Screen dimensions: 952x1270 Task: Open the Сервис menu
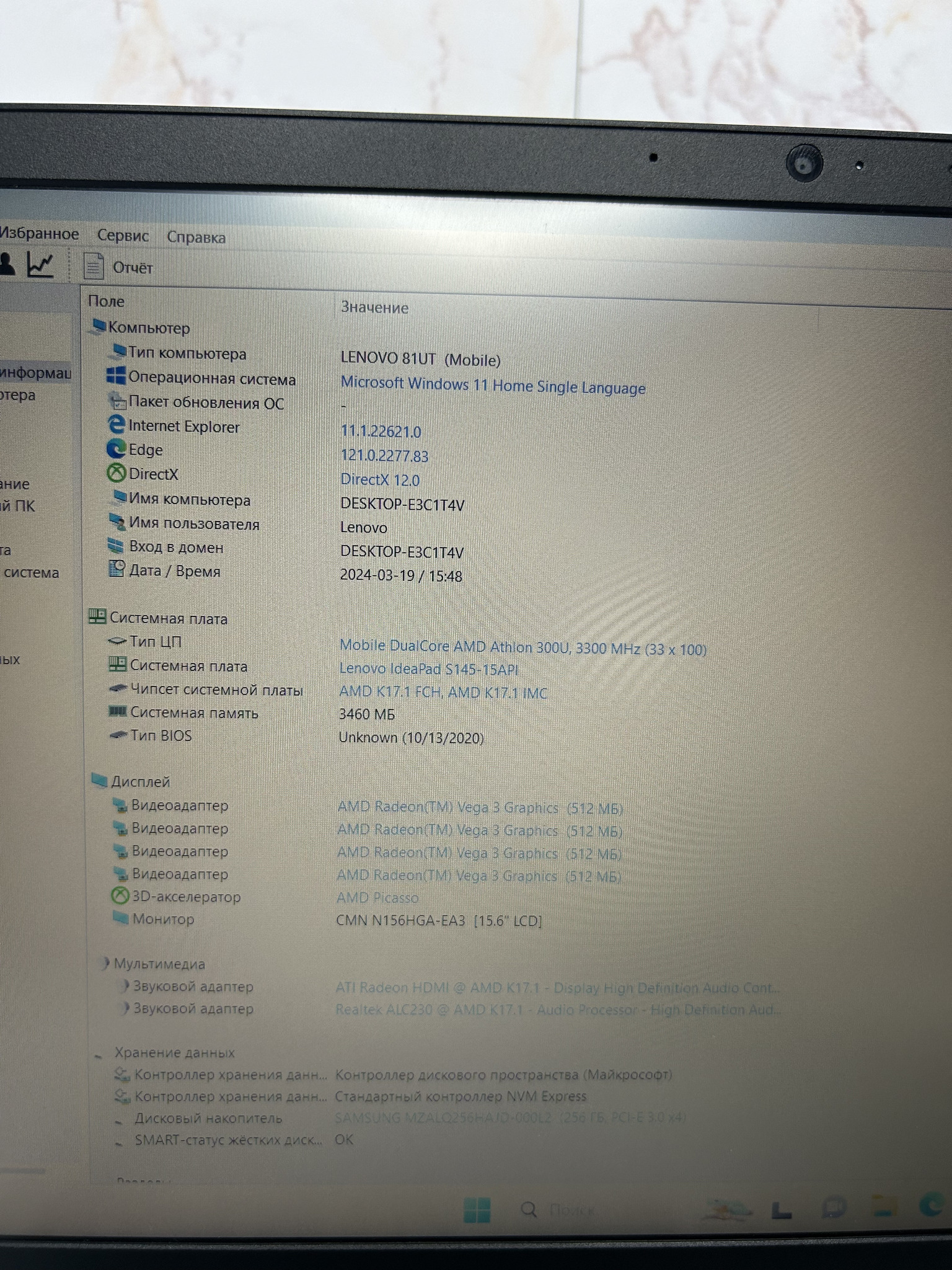(123, 236)
